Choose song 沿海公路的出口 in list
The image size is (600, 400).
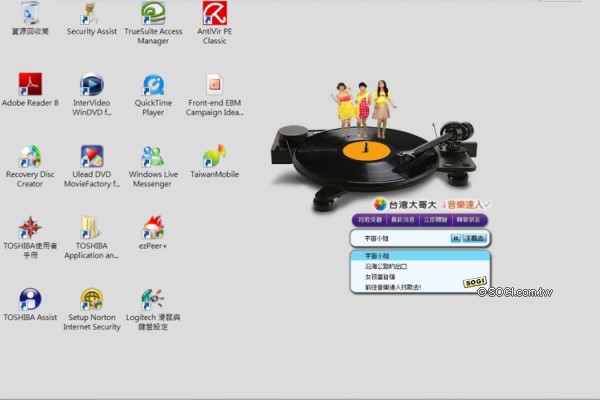[386, 266]
